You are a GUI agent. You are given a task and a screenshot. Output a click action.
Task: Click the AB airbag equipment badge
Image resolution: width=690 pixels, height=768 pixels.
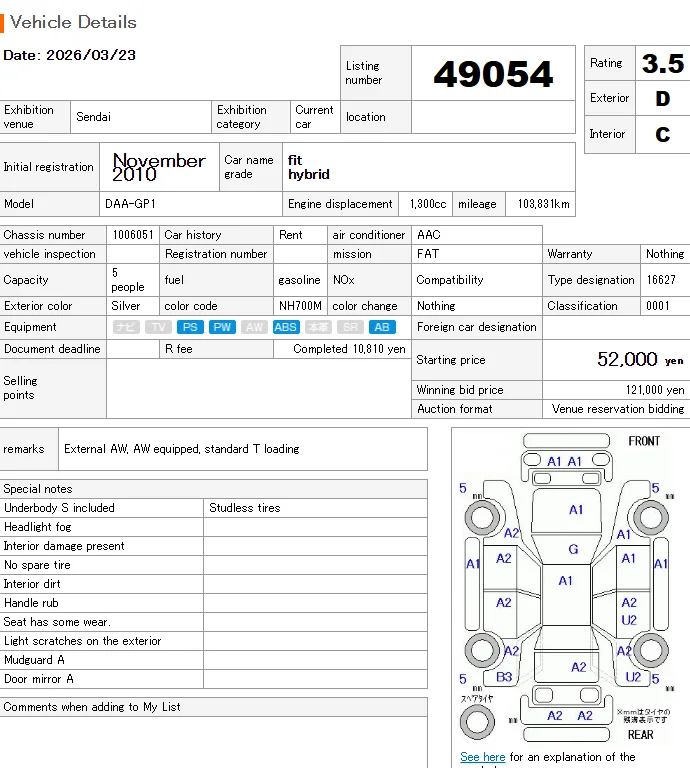pyautogui.click(x=382, y=327)
